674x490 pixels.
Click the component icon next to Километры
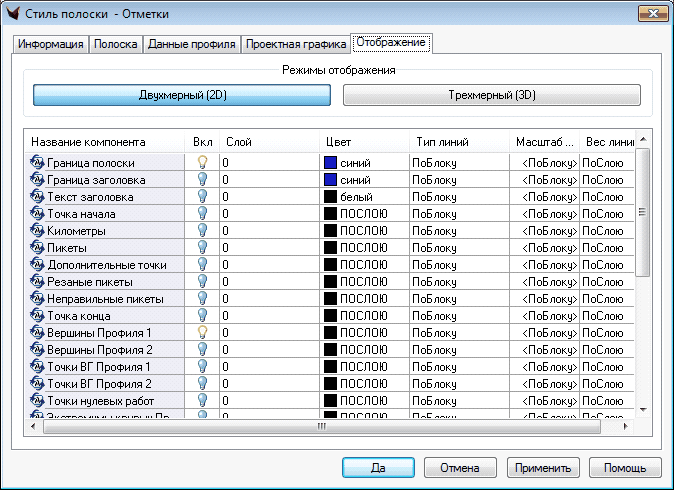pos(38,230)
